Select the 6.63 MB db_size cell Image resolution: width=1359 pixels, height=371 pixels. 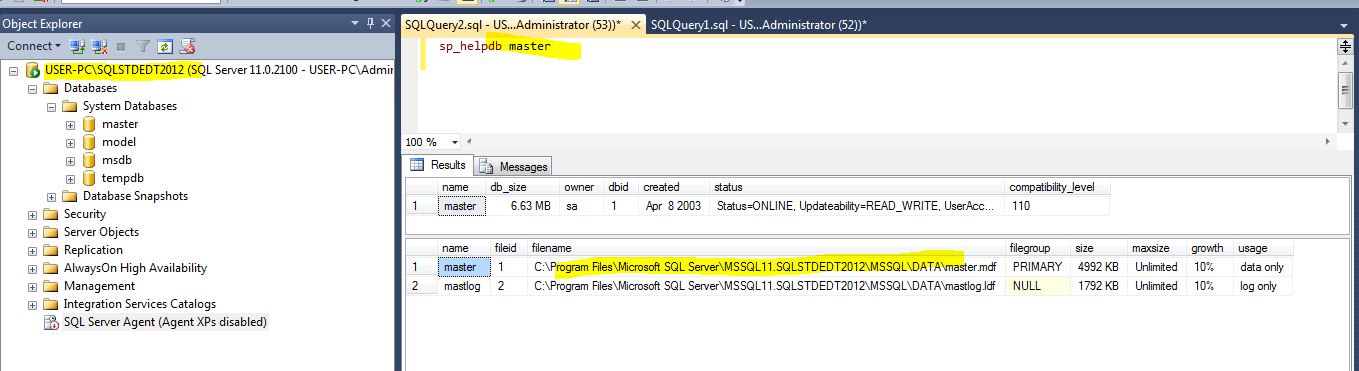click(x=521, y=206)
